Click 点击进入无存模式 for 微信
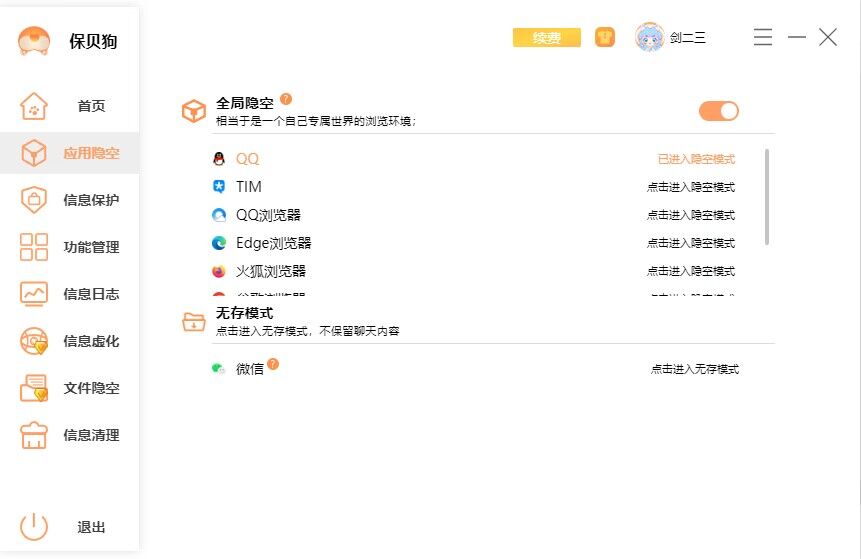 pos(694,369)
